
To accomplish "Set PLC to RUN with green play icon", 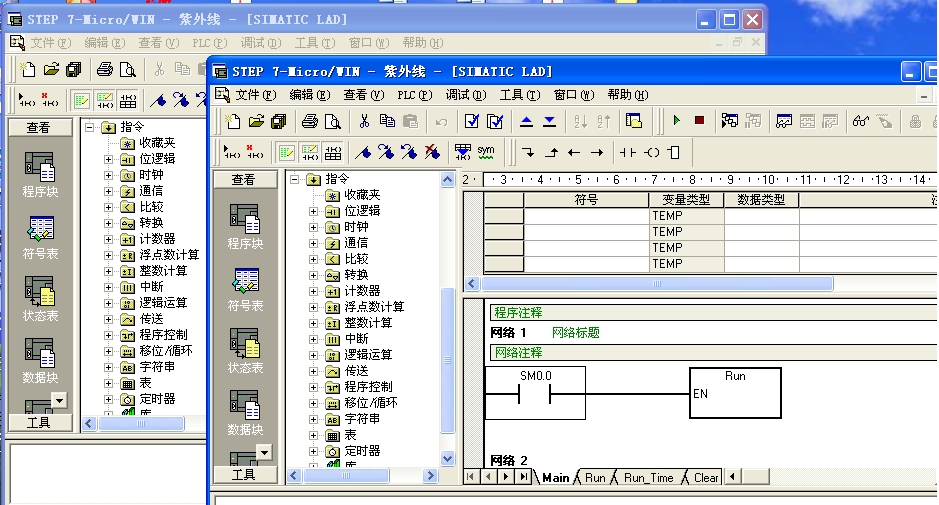I will 677,120.
